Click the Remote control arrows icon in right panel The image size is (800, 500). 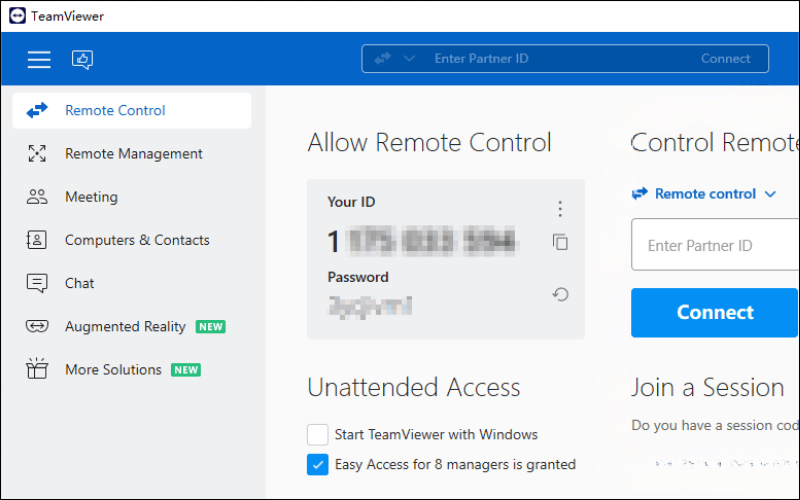(x=640, y=193)
